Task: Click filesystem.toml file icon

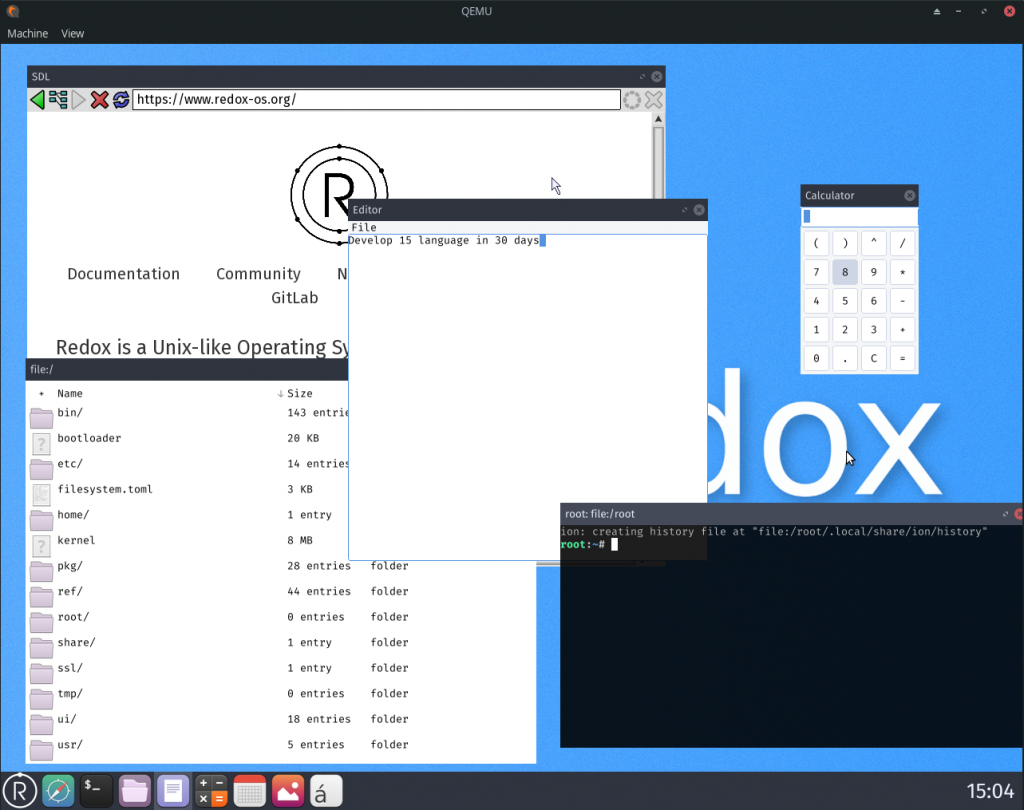Action: pos(41,494)
